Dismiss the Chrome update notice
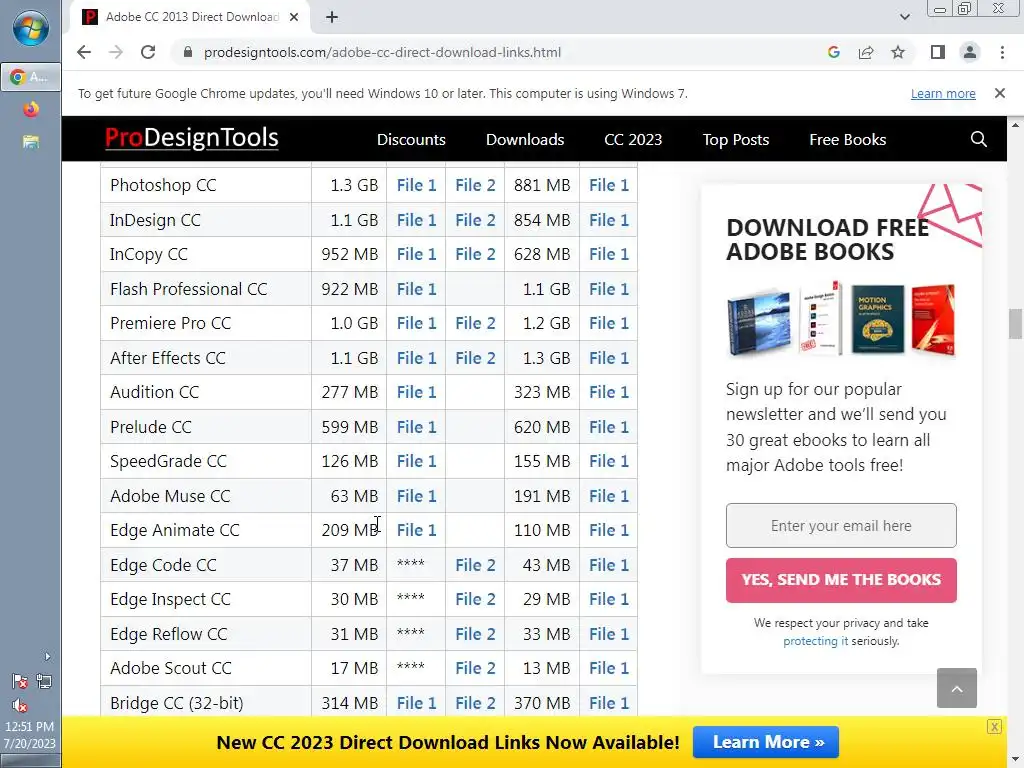The image size is (1024, 768). (999, 93)
